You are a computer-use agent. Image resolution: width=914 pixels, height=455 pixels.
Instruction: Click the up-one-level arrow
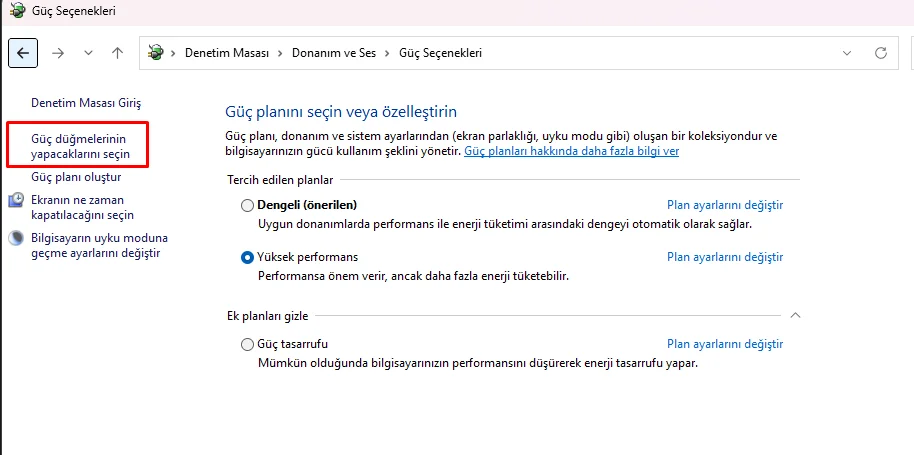pos(117,53)
